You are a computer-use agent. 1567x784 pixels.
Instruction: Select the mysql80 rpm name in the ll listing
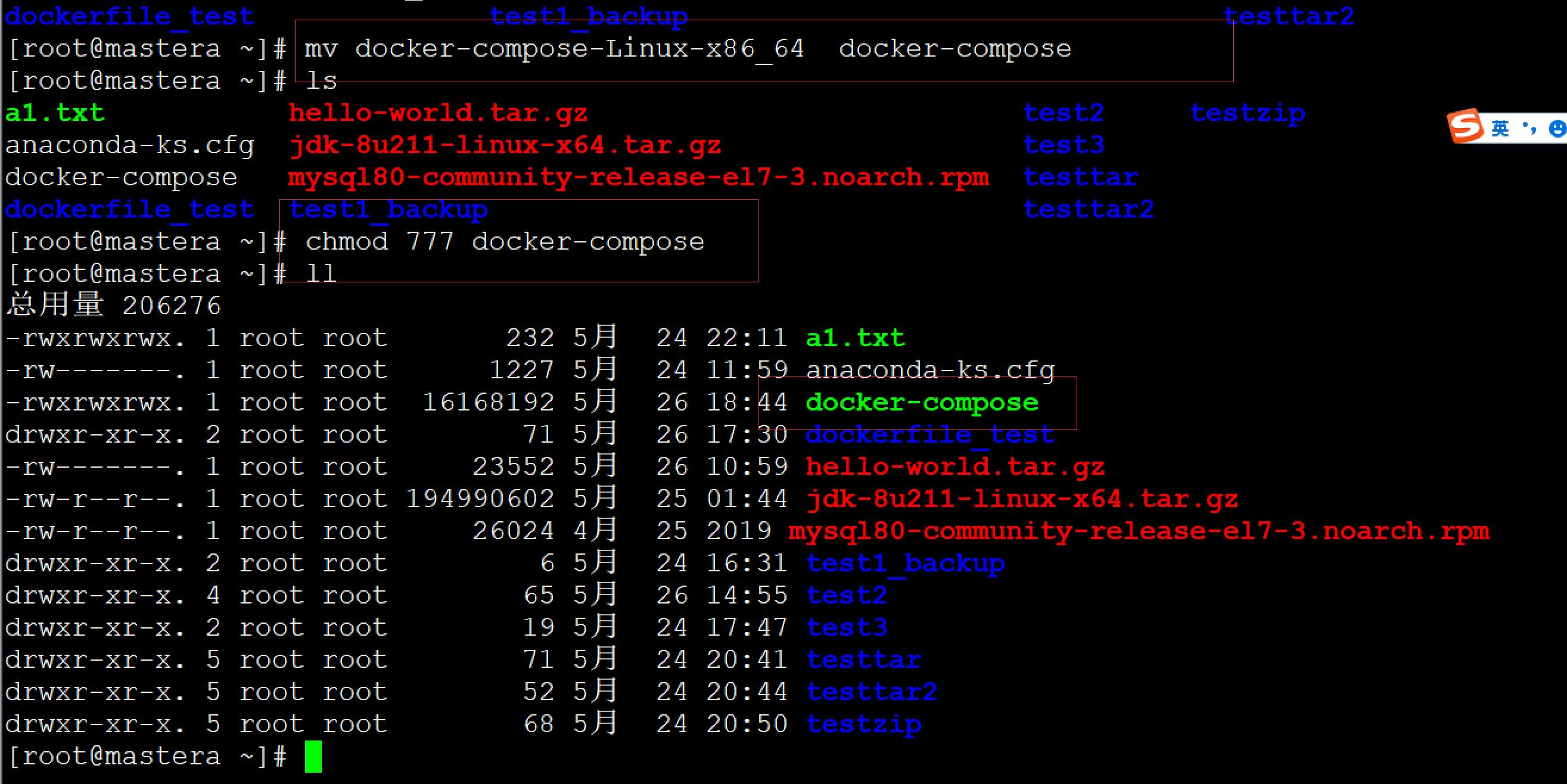click(x=1139, y=532)
